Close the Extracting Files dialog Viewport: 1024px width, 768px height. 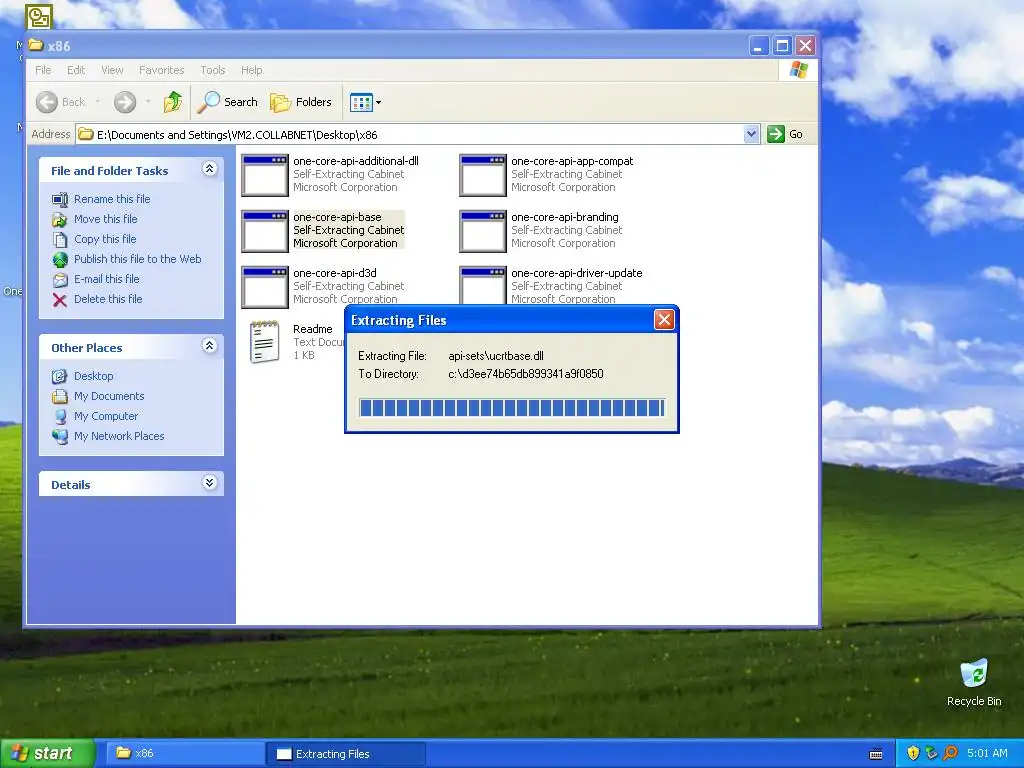664,319
